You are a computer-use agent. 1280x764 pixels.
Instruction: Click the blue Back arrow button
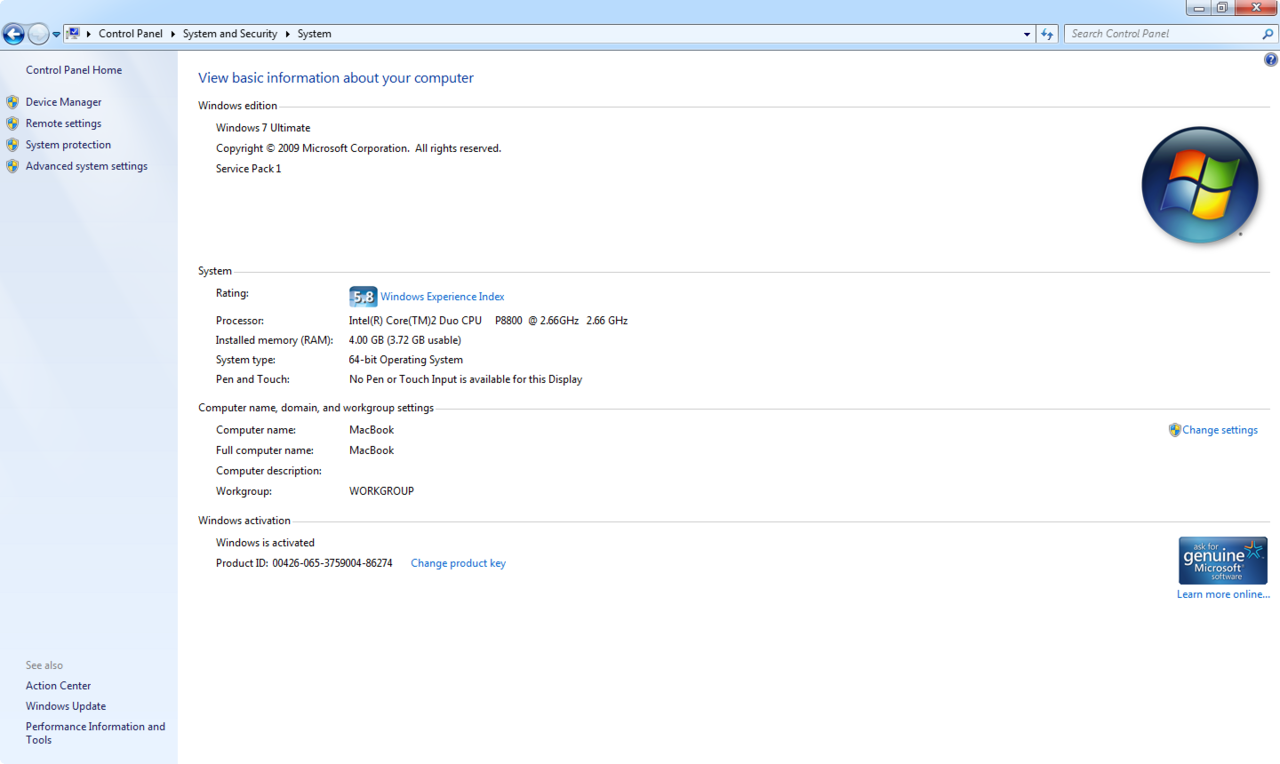point(14,34)
